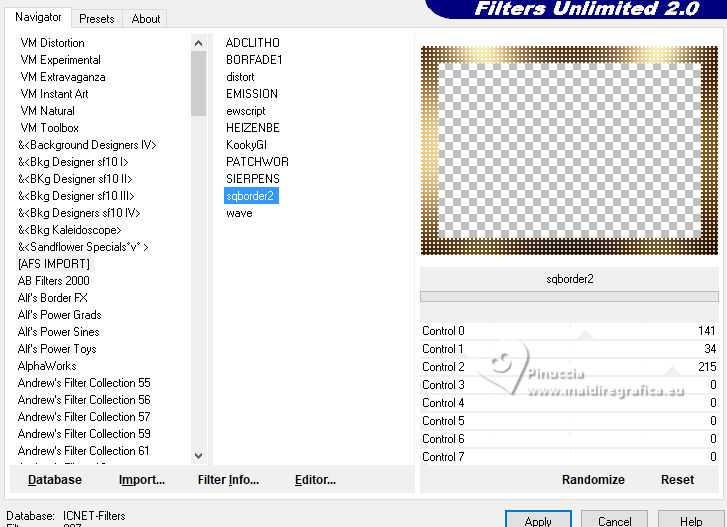Open the Presets tab
Screen dimensions: 727x527
click(x=96, y=19)
